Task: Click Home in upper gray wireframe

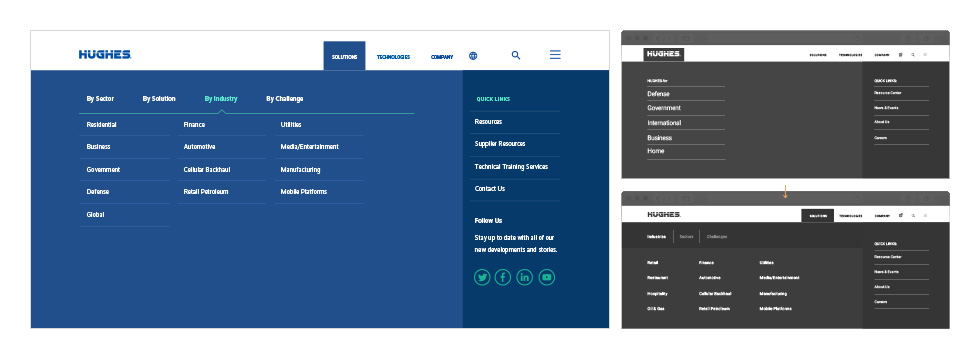Action: [656, 151]
